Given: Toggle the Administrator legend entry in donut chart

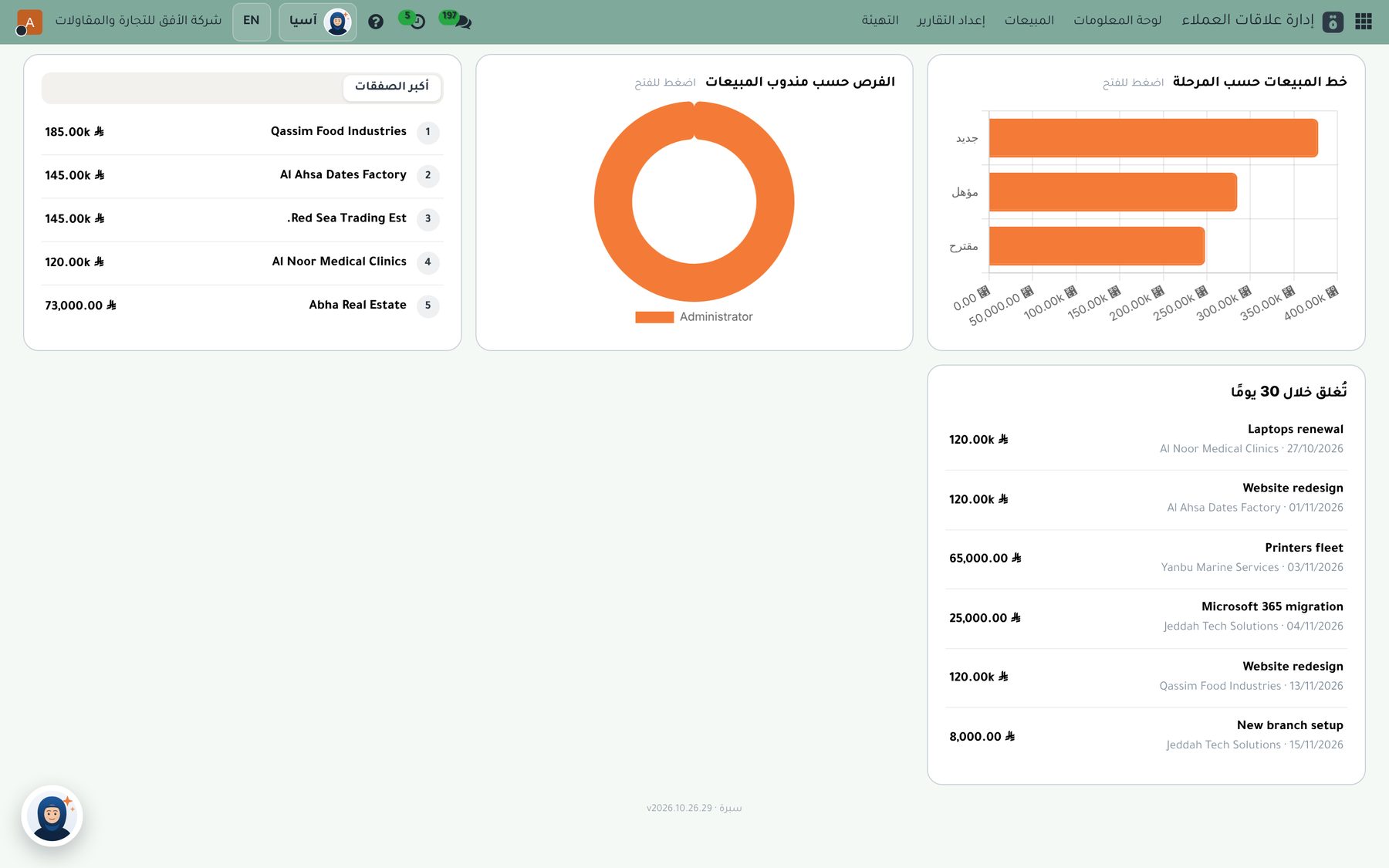Looking at the screenshot, I should (x=694, y=316).
